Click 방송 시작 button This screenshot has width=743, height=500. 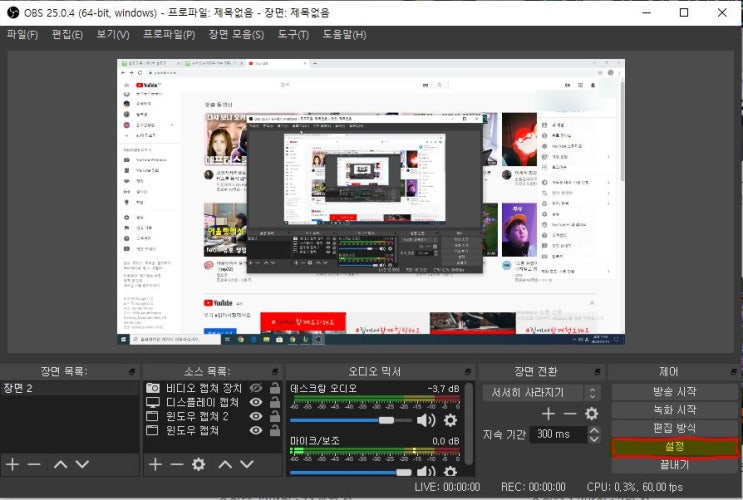point(674,391)
